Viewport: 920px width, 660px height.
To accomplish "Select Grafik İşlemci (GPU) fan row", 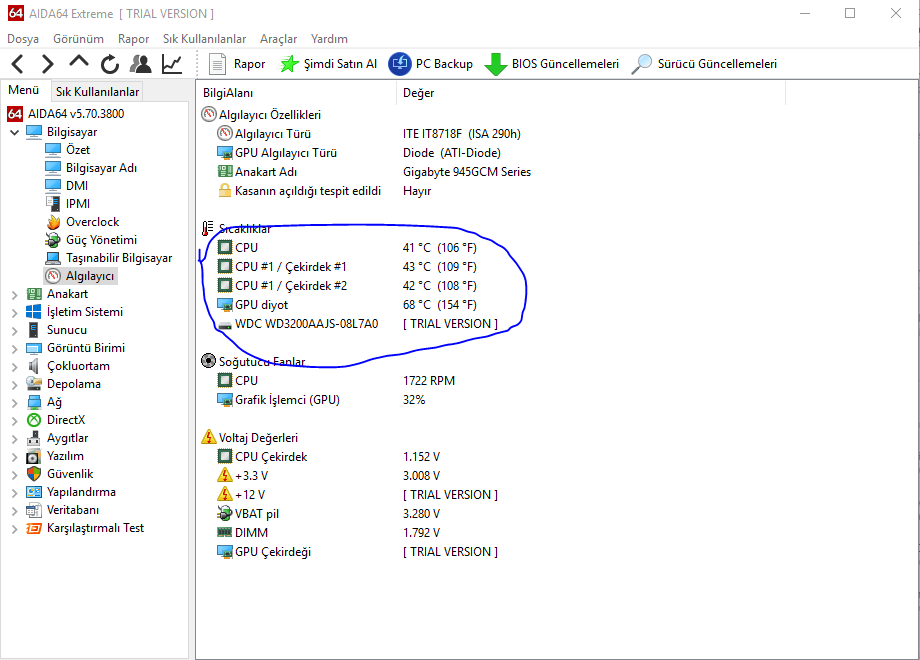I will click(321, 400).
